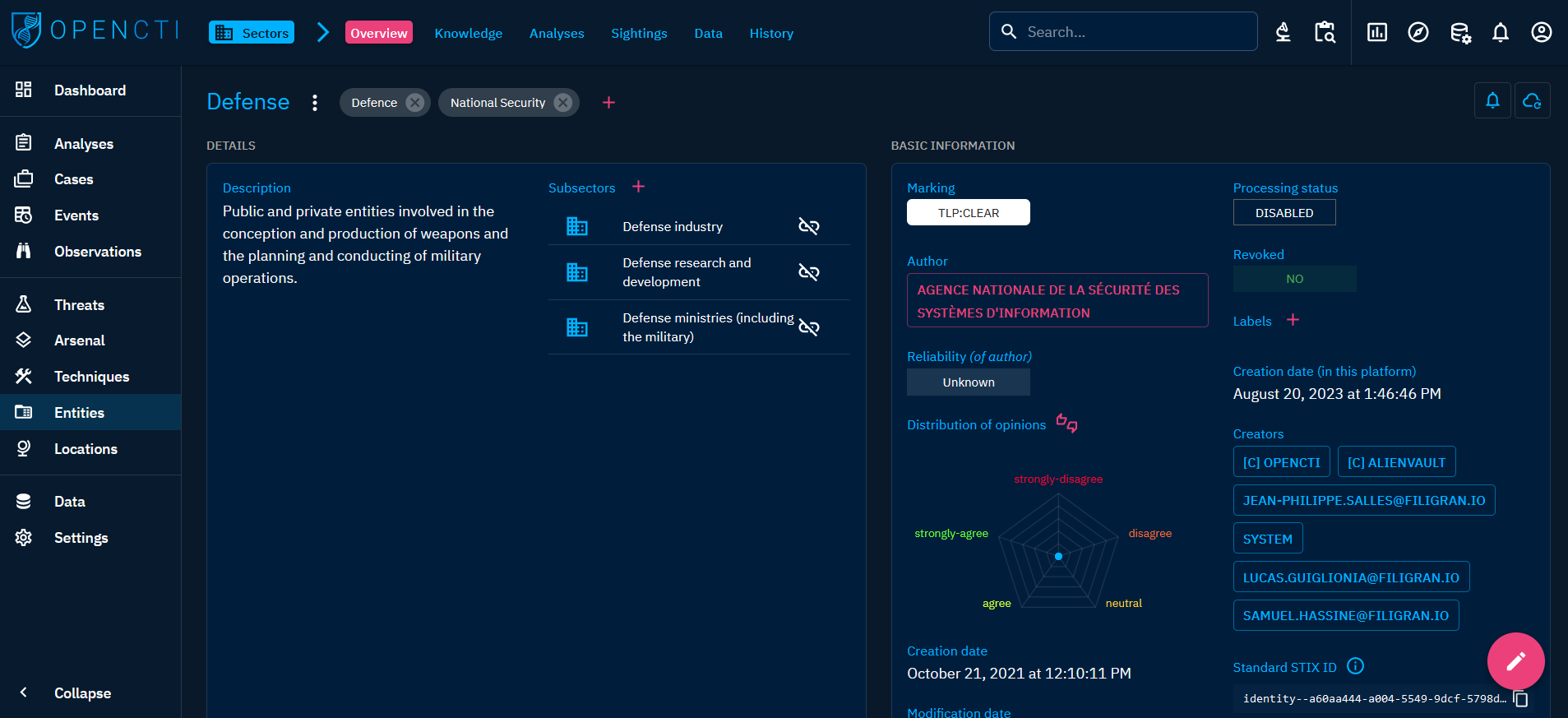The height and width of the screenshot is (718, 1568).
Task: Open custom dashboards chart icon
Action: (1376, 32)
